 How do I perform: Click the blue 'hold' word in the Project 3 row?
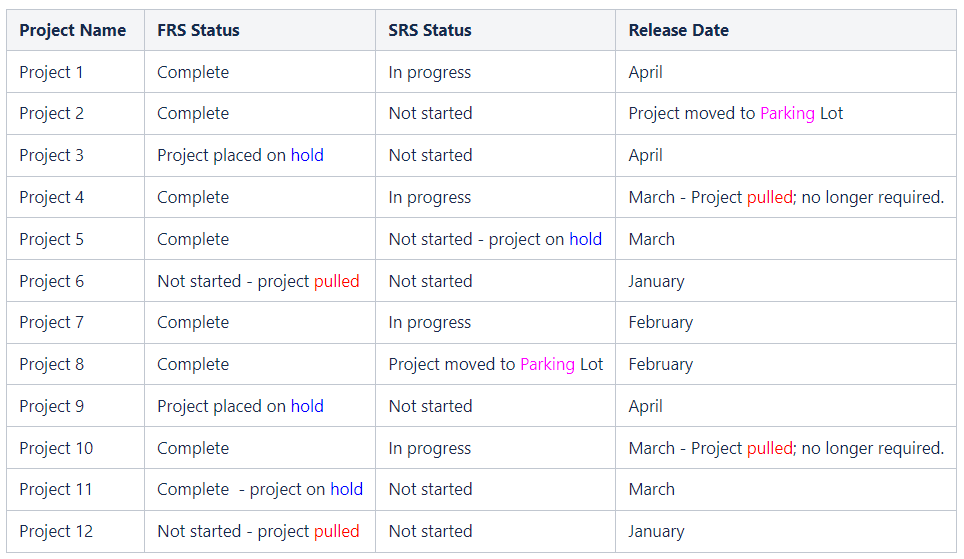[307, 155]
